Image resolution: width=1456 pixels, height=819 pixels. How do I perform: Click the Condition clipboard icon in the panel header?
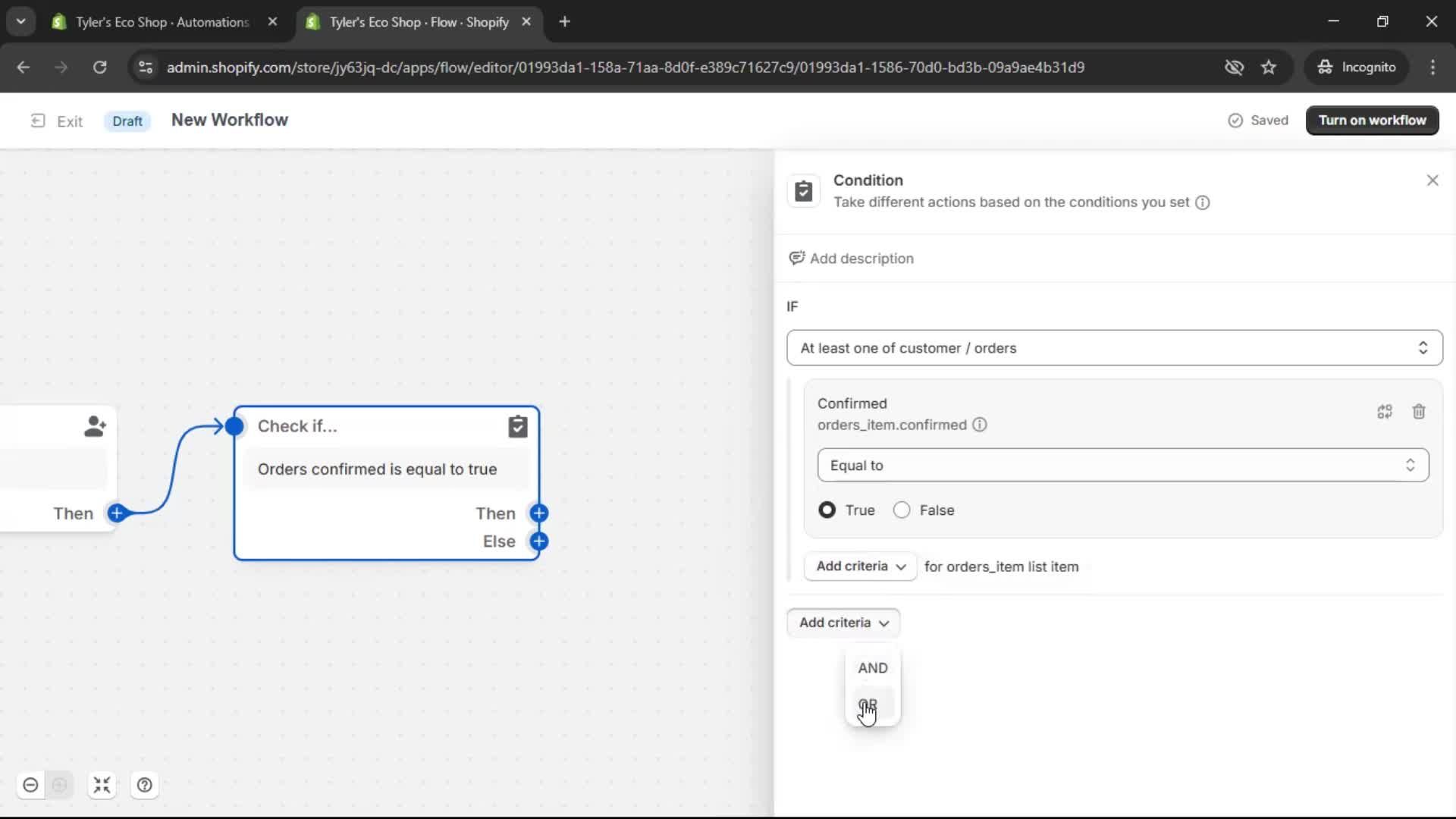point(804,190)
